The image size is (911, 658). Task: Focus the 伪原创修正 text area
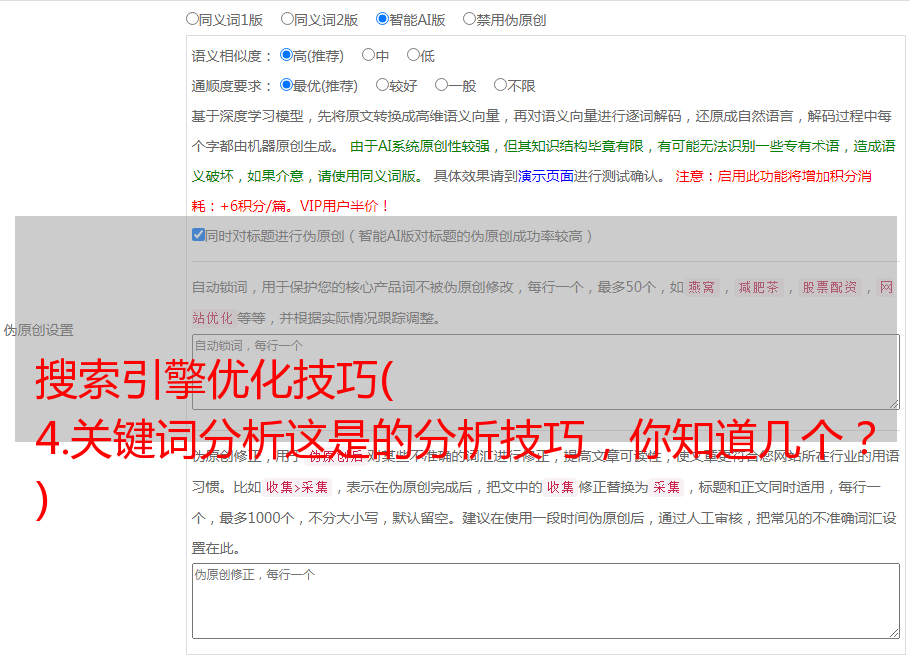pyautogui.click(x=546, y=601)
